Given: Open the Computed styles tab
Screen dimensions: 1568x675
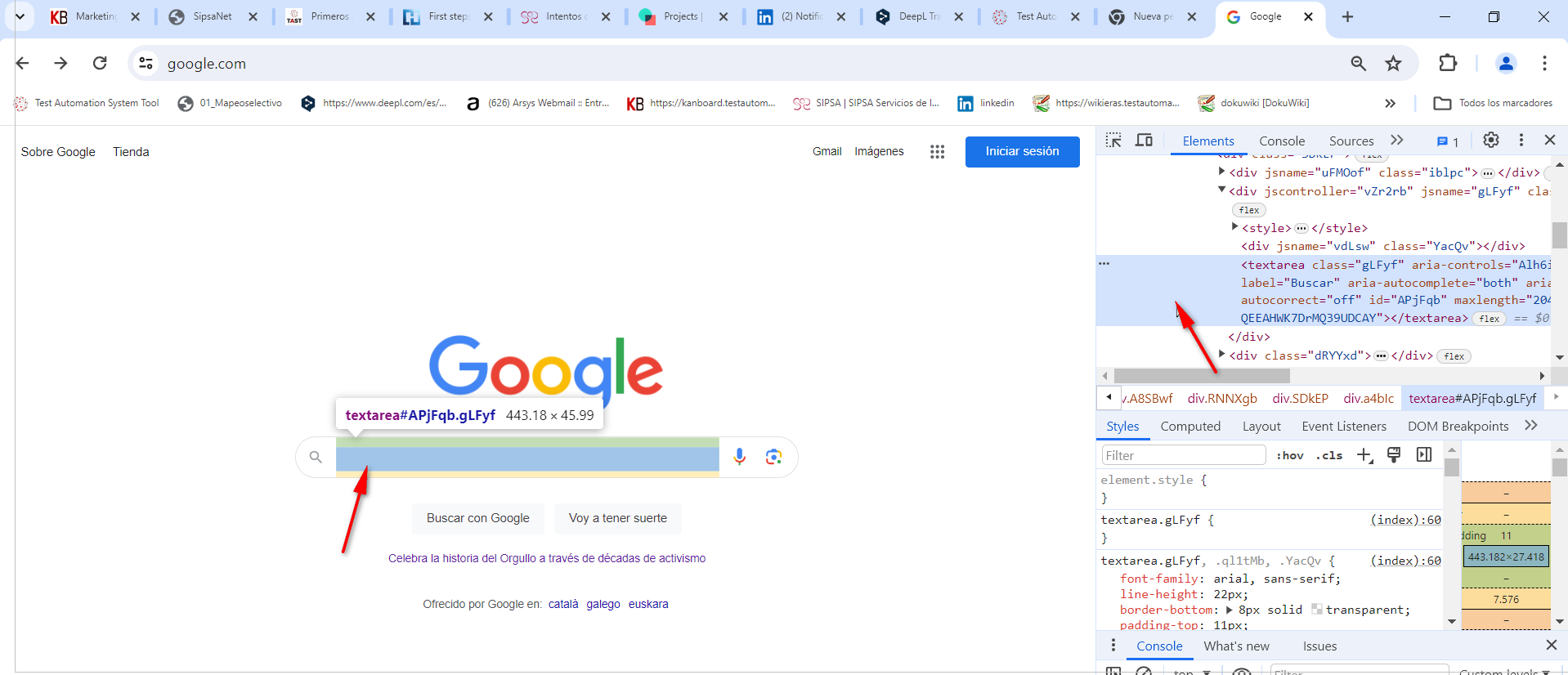Looking at the screenshot, I should [x=1189, y=427].
